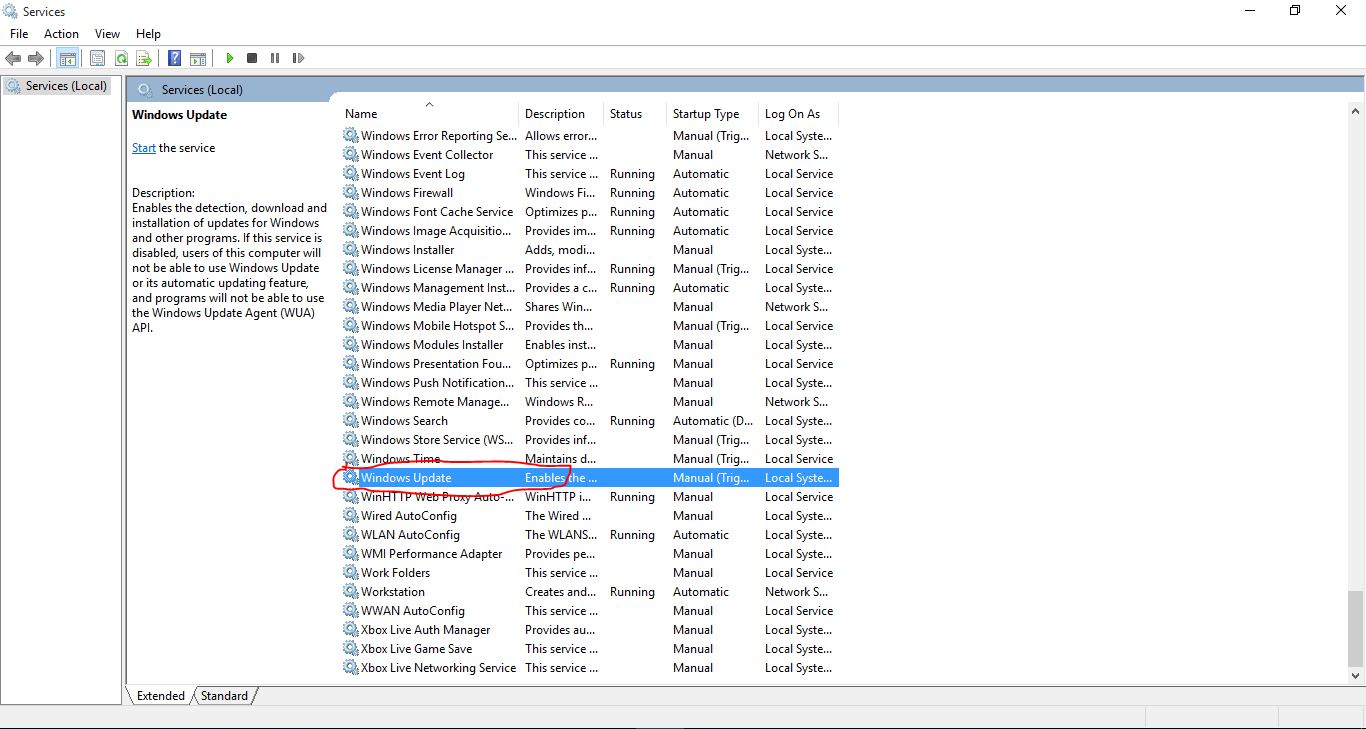Toggle the Show/Hide Action Pane icon
Image resolution: width=1366 pixels, height=729 pixels.
click(198, 58)
